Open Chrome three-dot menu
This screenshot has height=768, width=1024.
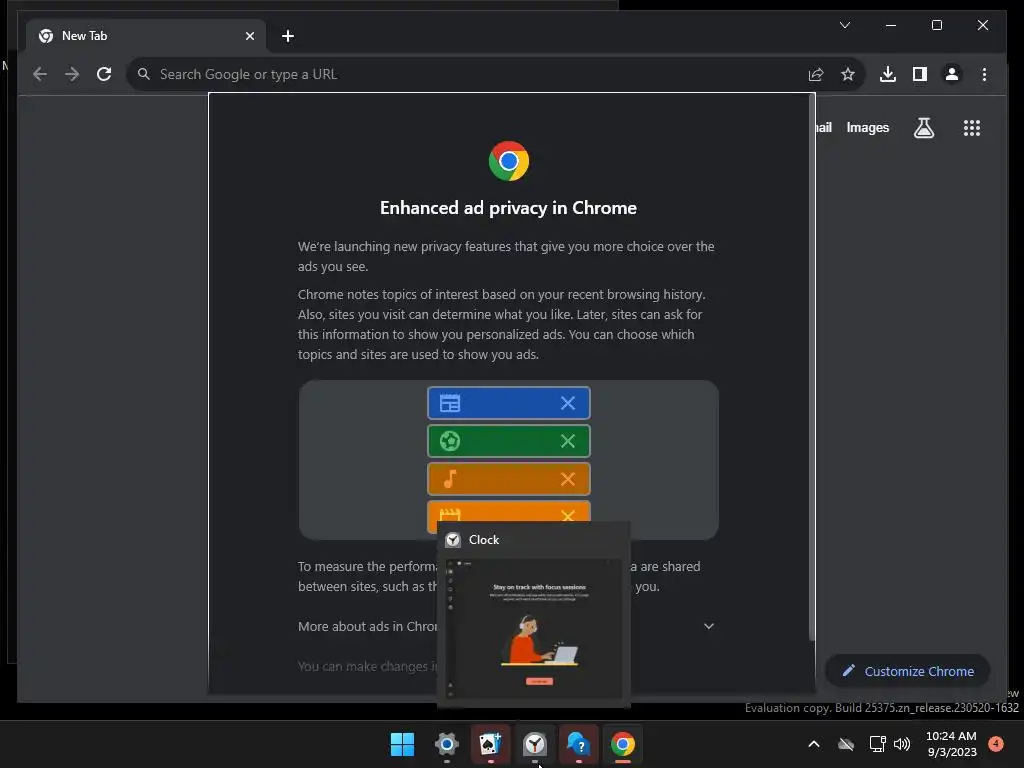pyautogui.click(x=984, y=74)
